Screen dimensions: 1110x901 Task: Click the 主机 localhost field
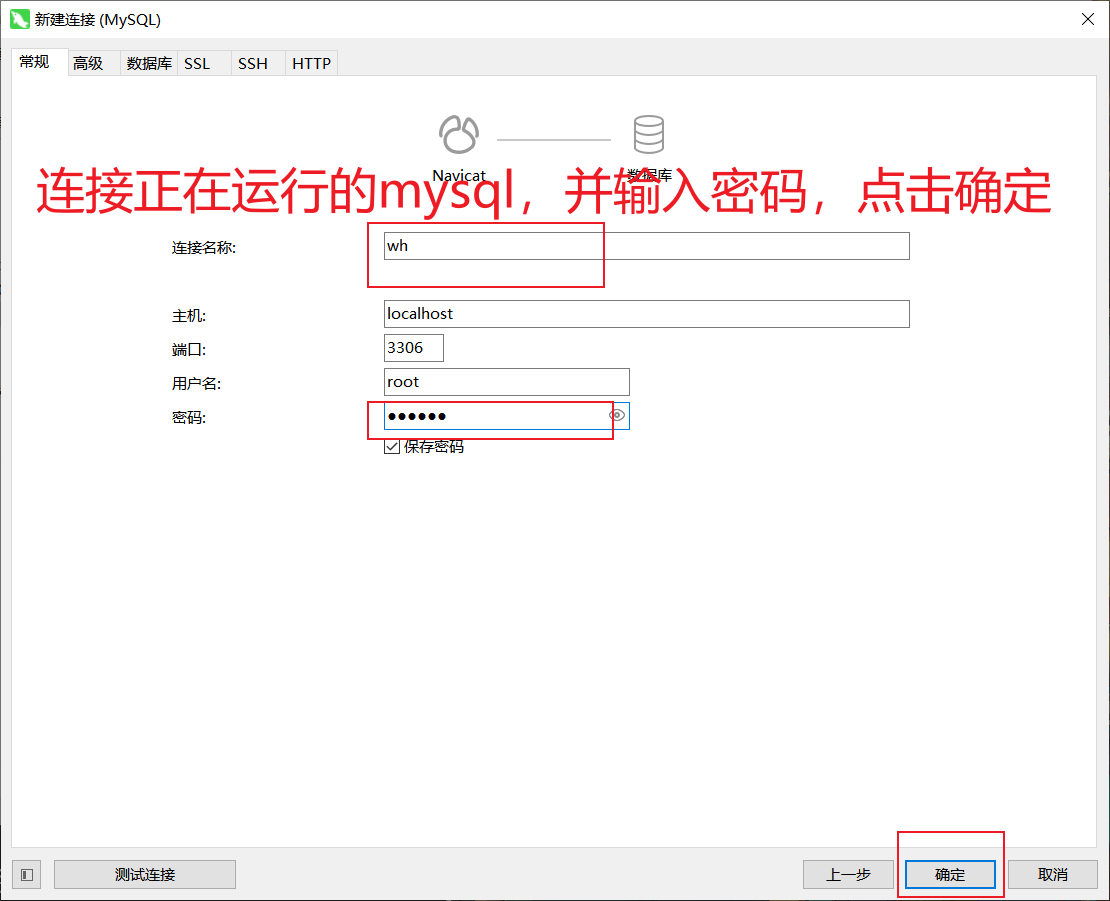(x=646, y=314)
